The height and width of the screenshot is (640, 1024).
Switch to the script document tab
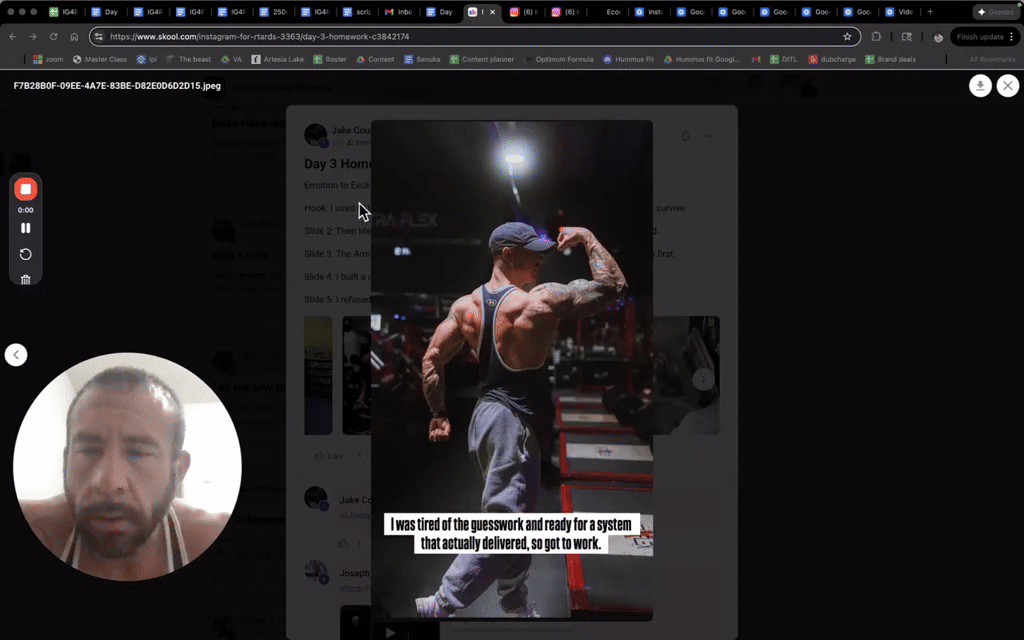coord(357,12)
